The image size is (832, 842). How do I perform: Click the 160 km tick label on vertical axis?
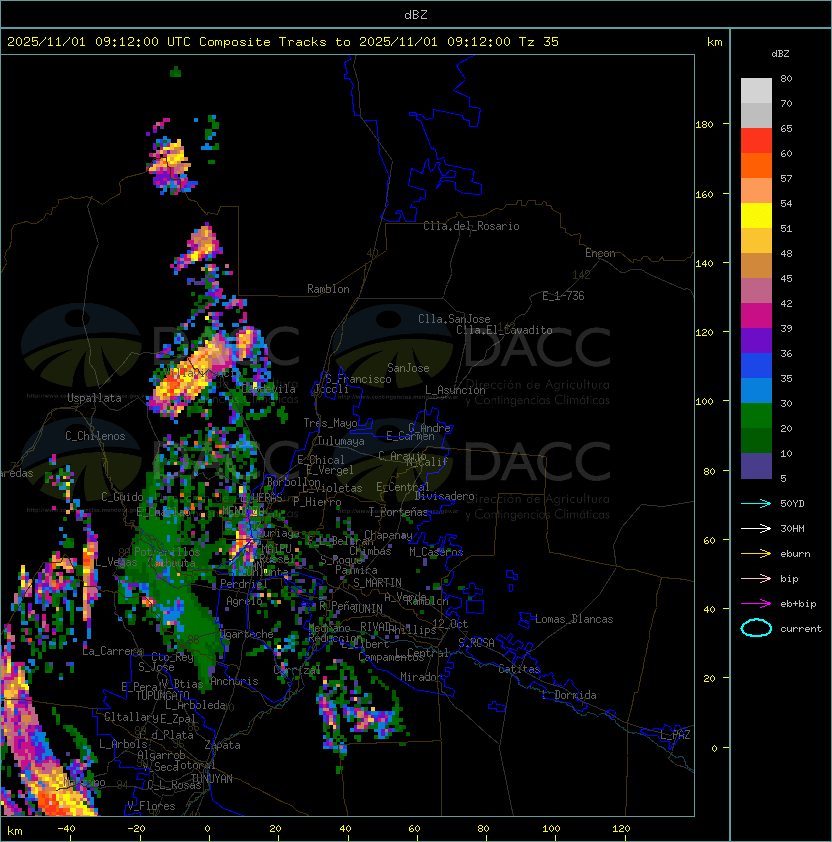[704, 194]
